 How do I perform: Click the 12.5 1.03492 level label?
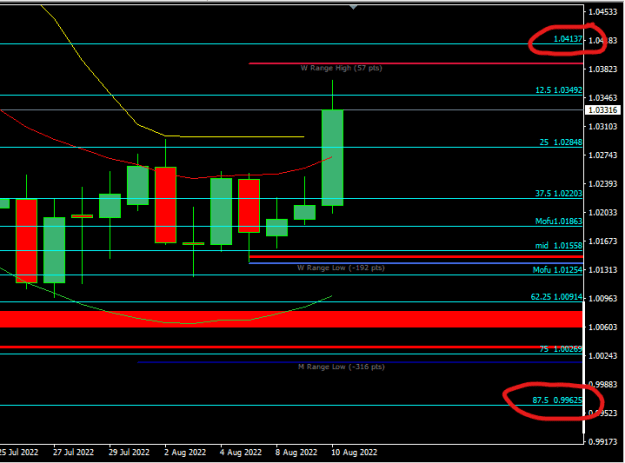tap(558, 90)
